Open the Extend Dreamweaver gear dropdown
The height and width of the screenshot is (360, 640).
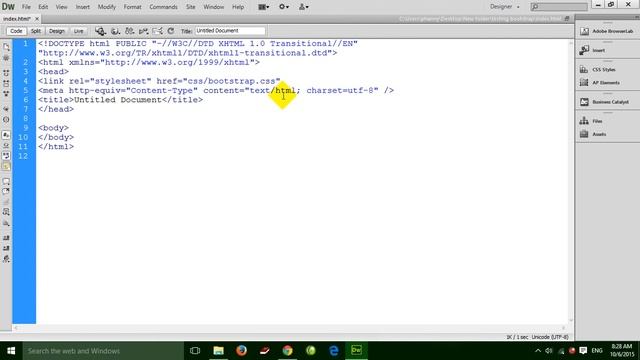point(284,7)
